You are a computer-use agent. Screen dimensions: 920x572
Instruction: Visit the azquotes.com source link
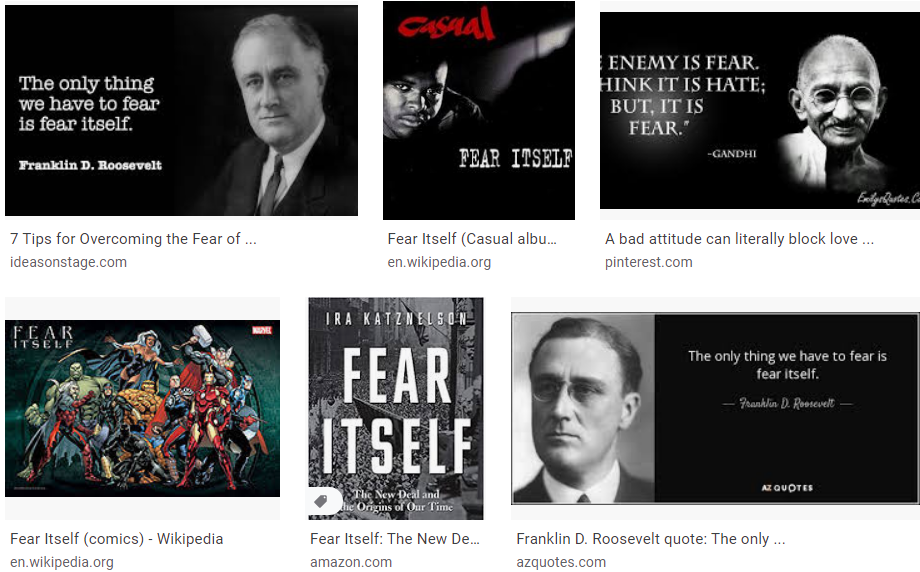(x=561, y=562)
